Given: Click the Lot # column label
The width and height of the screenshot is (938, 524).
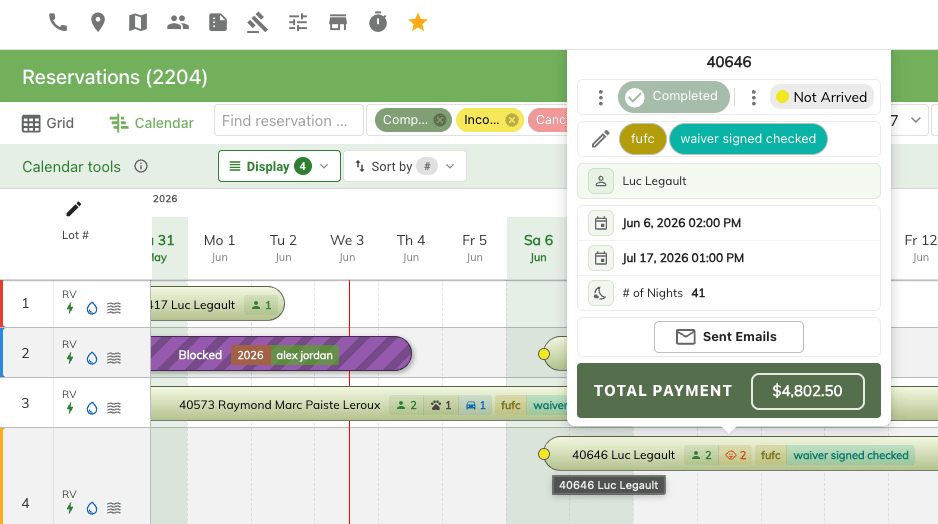Looking at the screenshot, I should [75, 235].
